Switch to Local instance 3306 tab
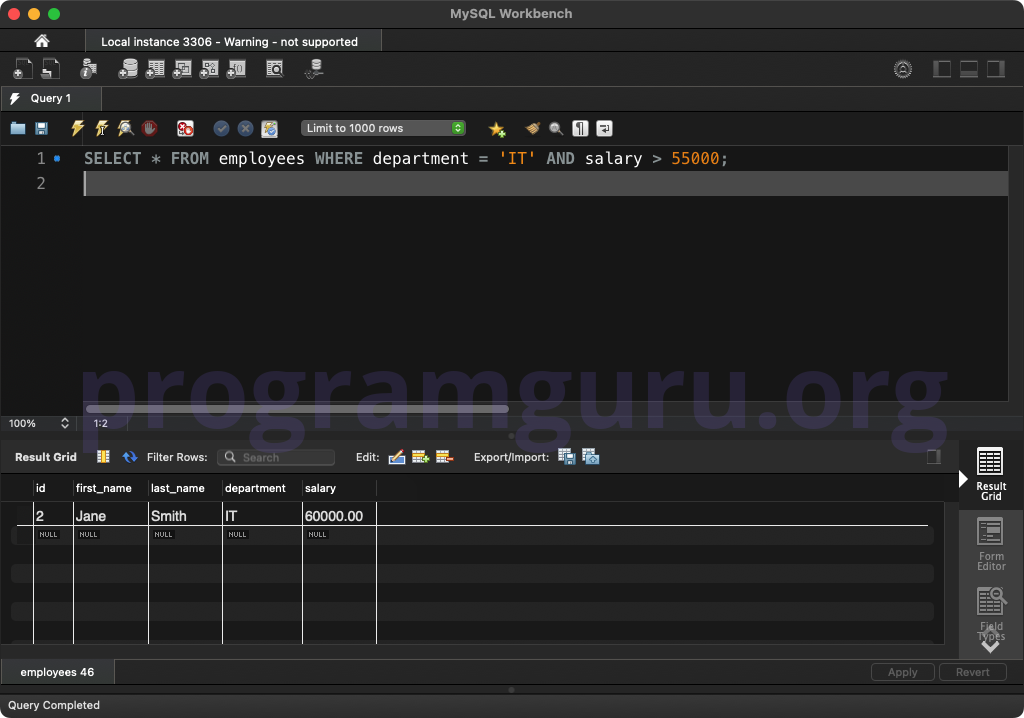The height and width of the screenshot is (718, 1024). pos(233,41)
